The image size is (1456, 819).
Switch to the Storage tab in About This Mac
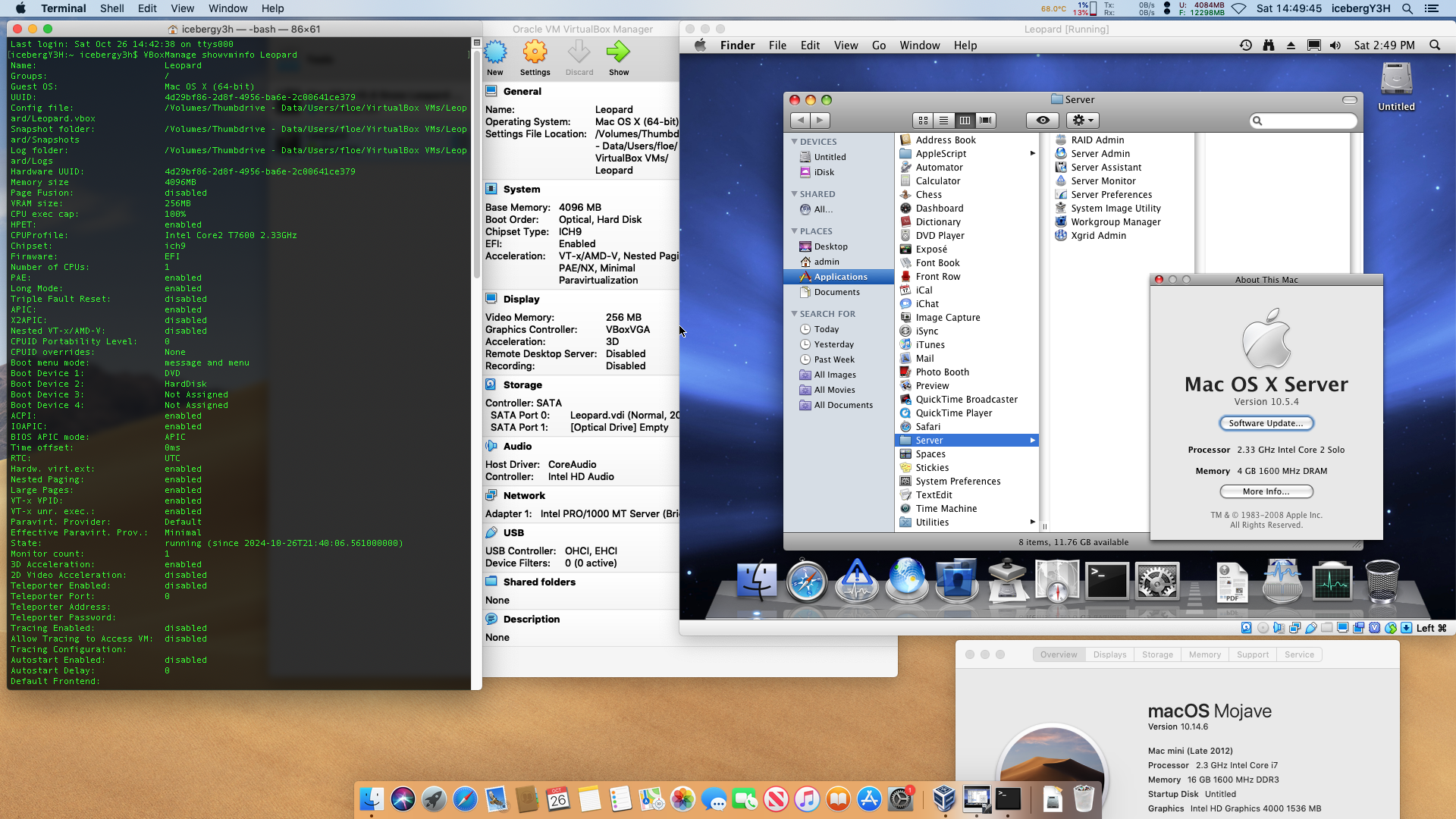pyautogui.click(x=1157, y=654)
